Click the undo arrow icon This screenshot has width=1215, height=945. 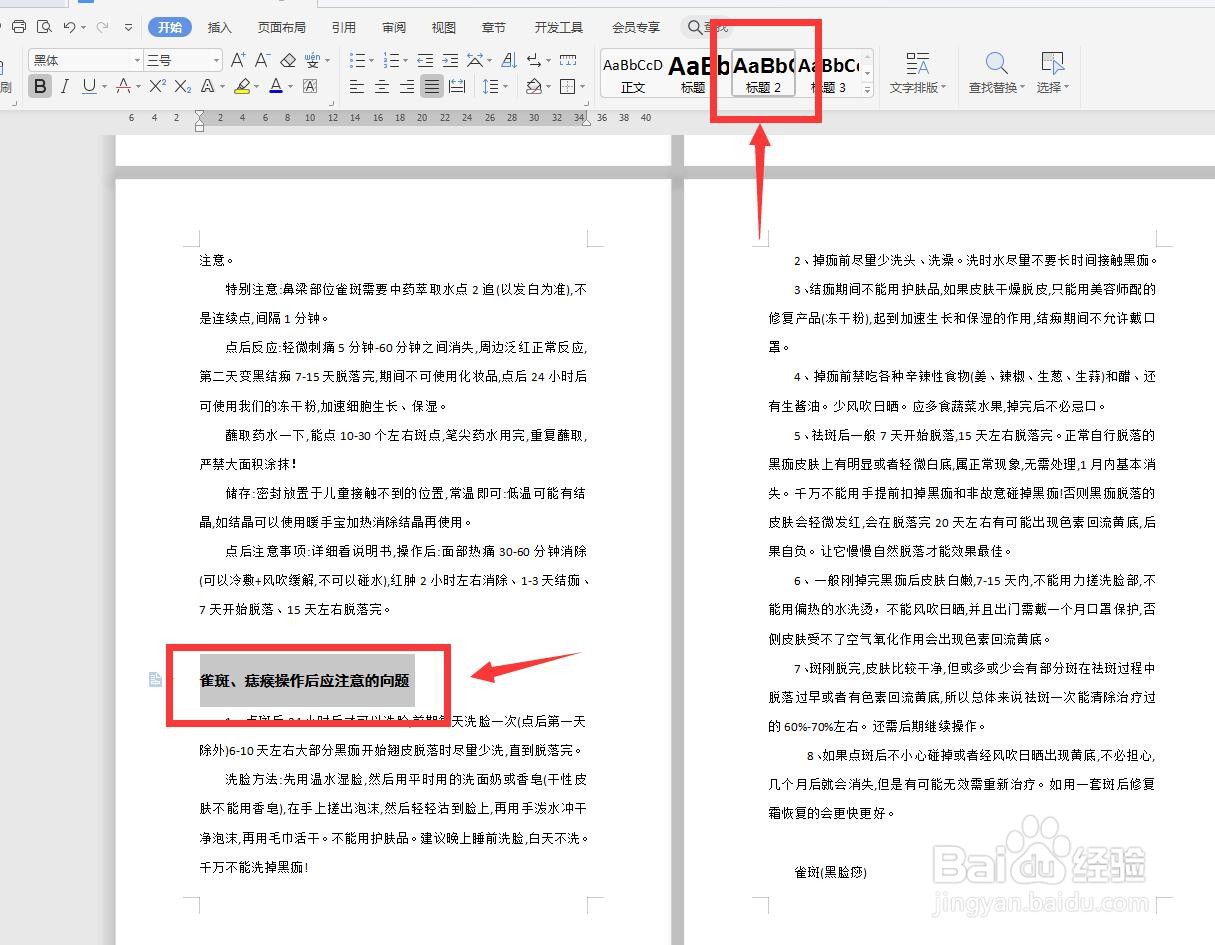pyautogui.click(x=69, y=27)
